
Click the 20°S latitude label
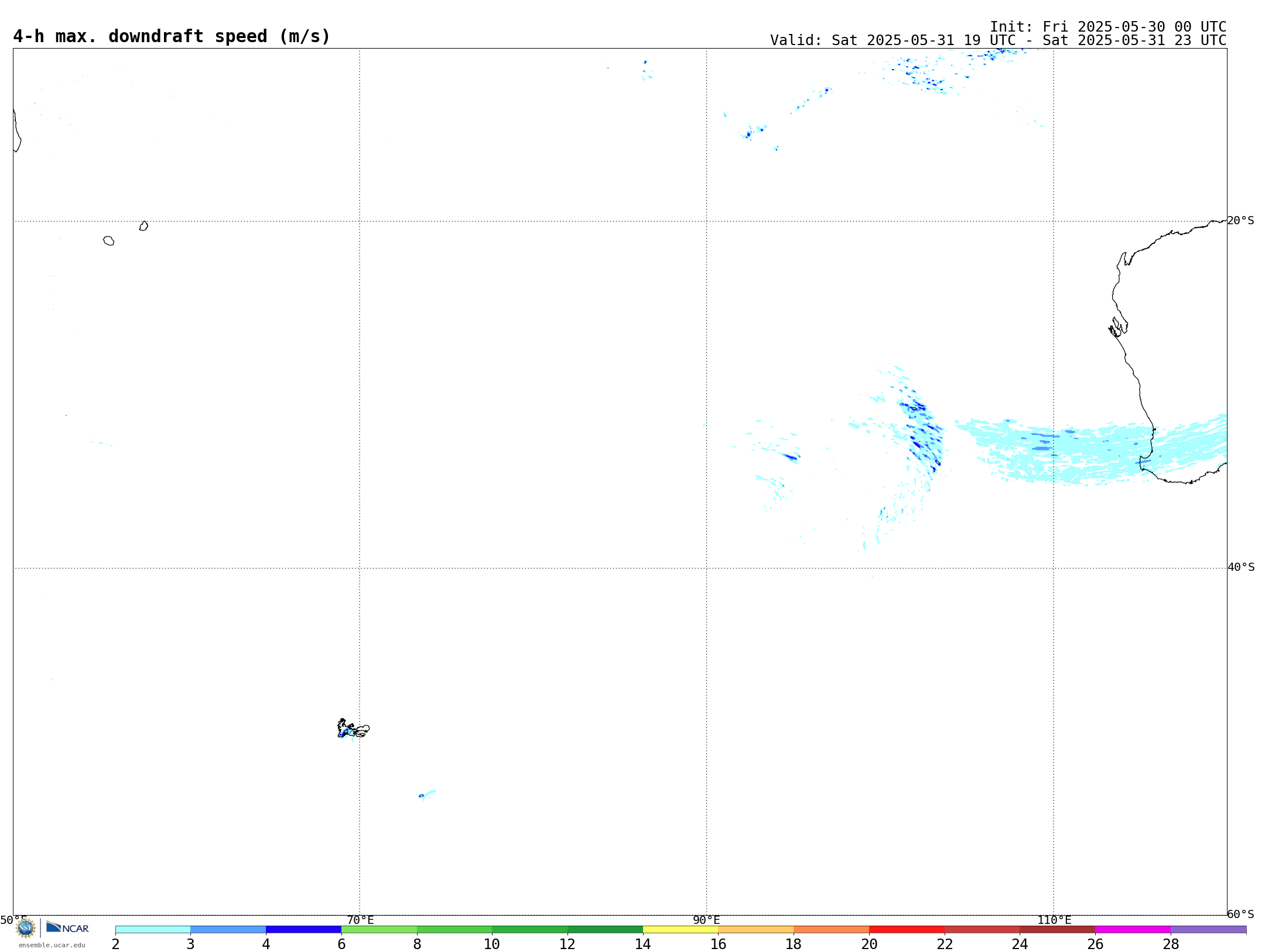click(x=1240, y=221)
